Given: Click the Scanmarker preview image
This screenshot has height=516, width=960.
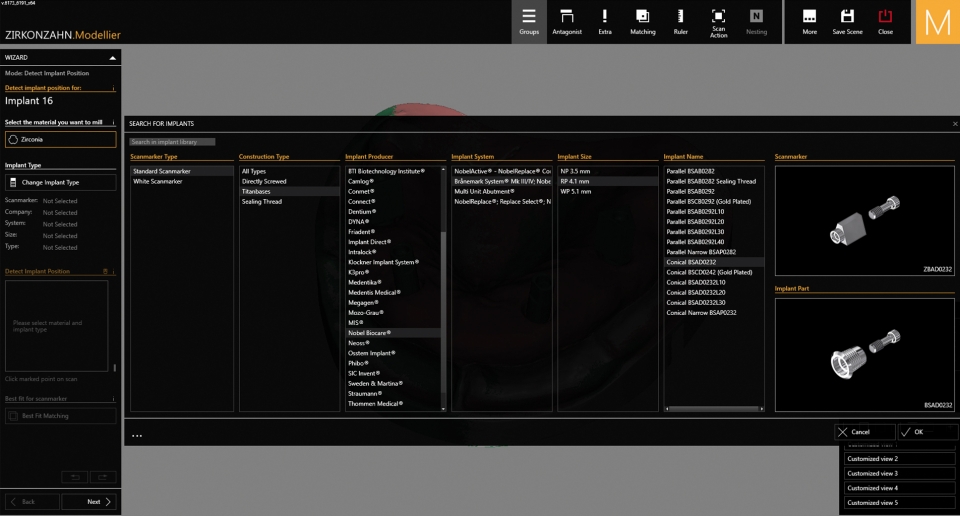Looking at the screenshot, I should (864, 220).
